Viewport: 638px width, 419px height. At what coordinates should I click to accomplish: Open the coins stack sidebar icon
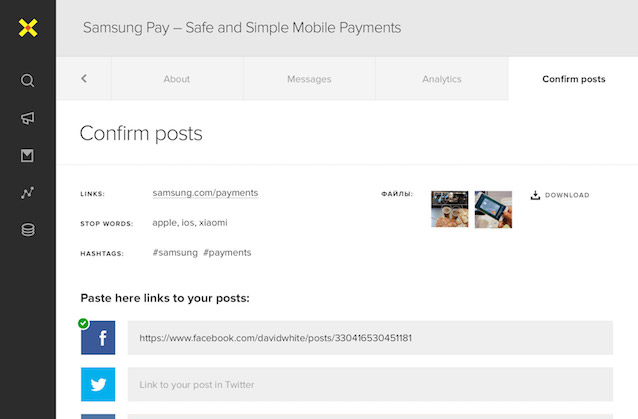(28, 230)
